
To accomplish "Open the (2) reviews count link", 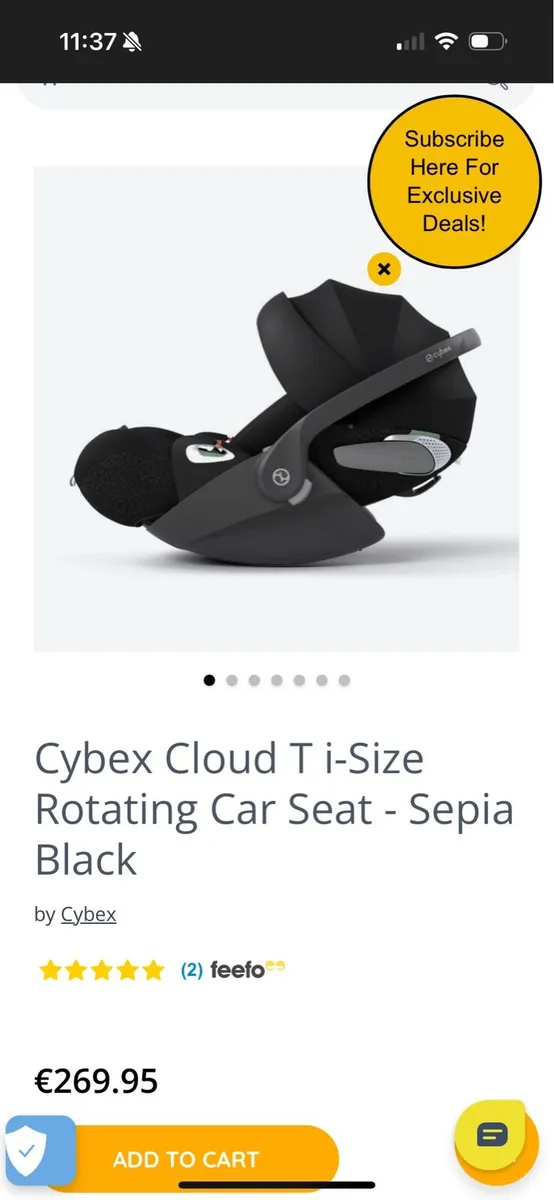I will pos(192,970).
